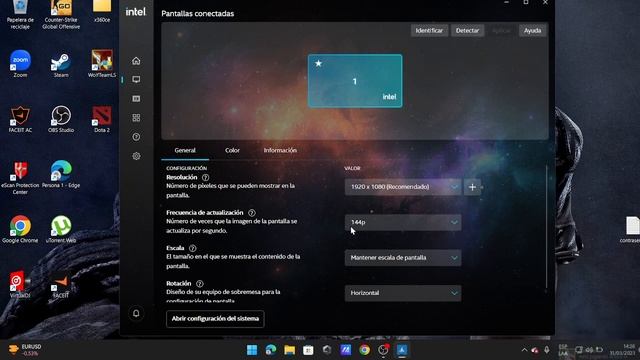Open the Windows Start menu
This screenshot has height=360, width=640.
point(252,350)
